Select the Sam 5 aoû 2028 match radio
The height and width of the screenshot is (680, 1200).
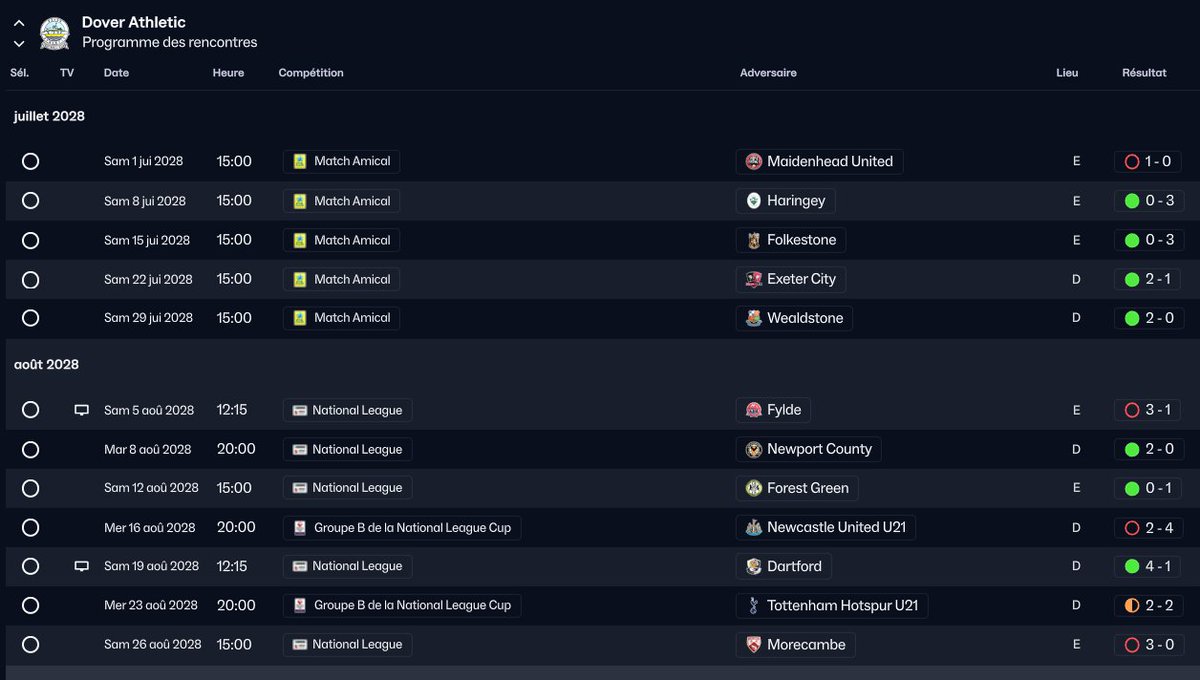[30, 410]
